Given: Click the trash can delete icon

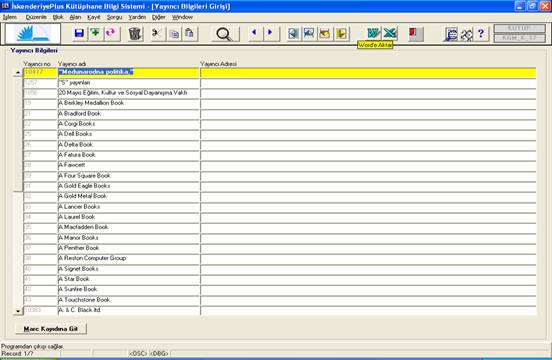Looking at the screenshot, I should pos(135,34).
